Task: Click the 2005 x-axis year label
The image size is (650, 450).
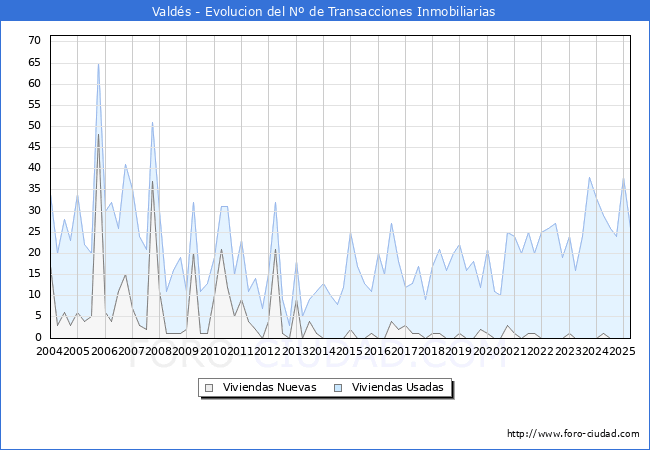Action: click(77, 351)
